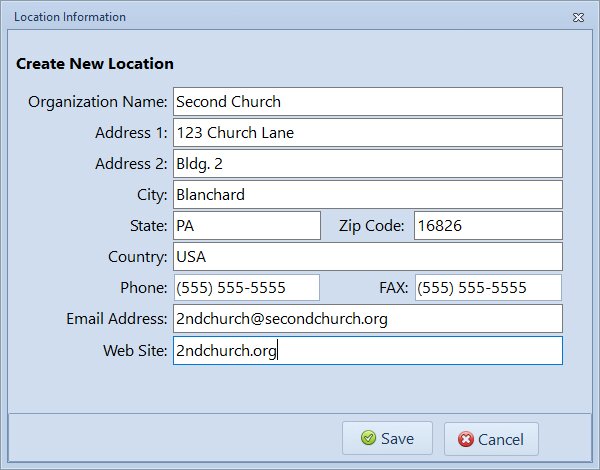Click the Address 1 input field
This screenshot has width=600, height=470.
coord(368,132)
